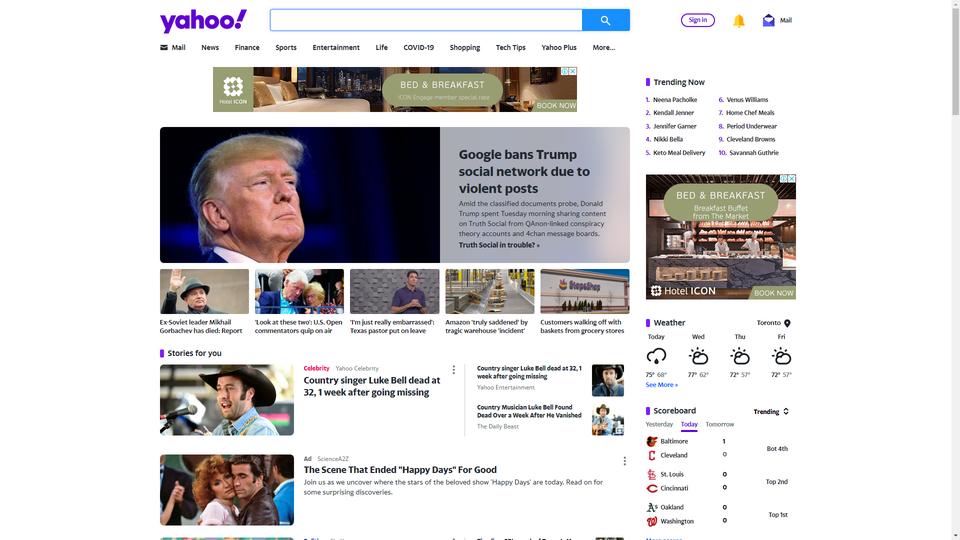Click the Cincinnati Reds team logo
Screen dimensions: 960x540
point(651,489)
